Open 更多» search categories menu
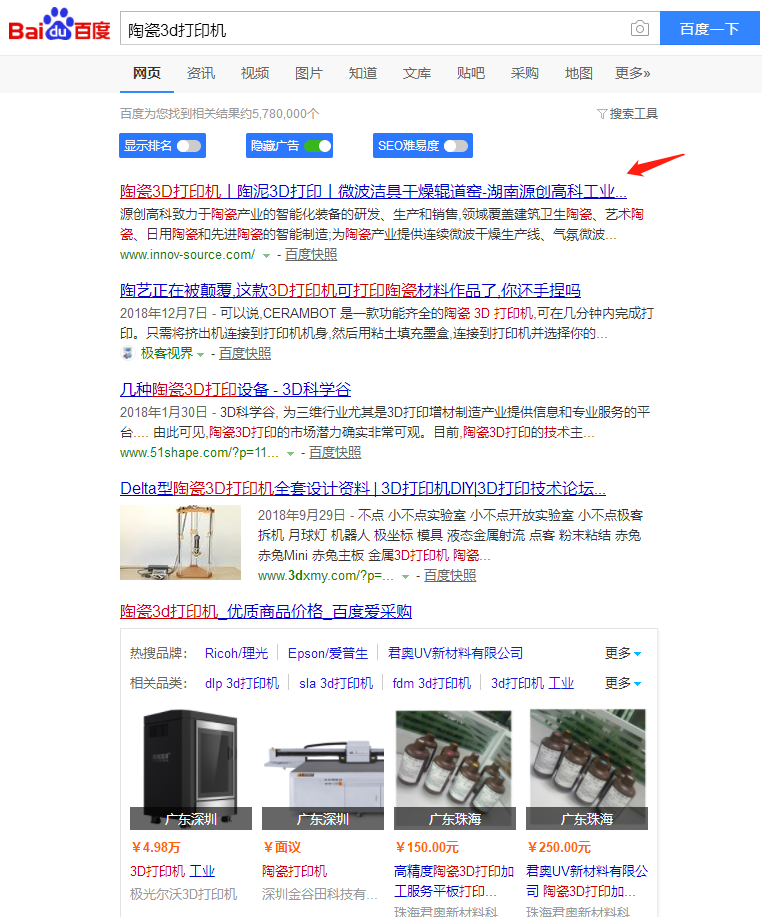 pos(632,73)
